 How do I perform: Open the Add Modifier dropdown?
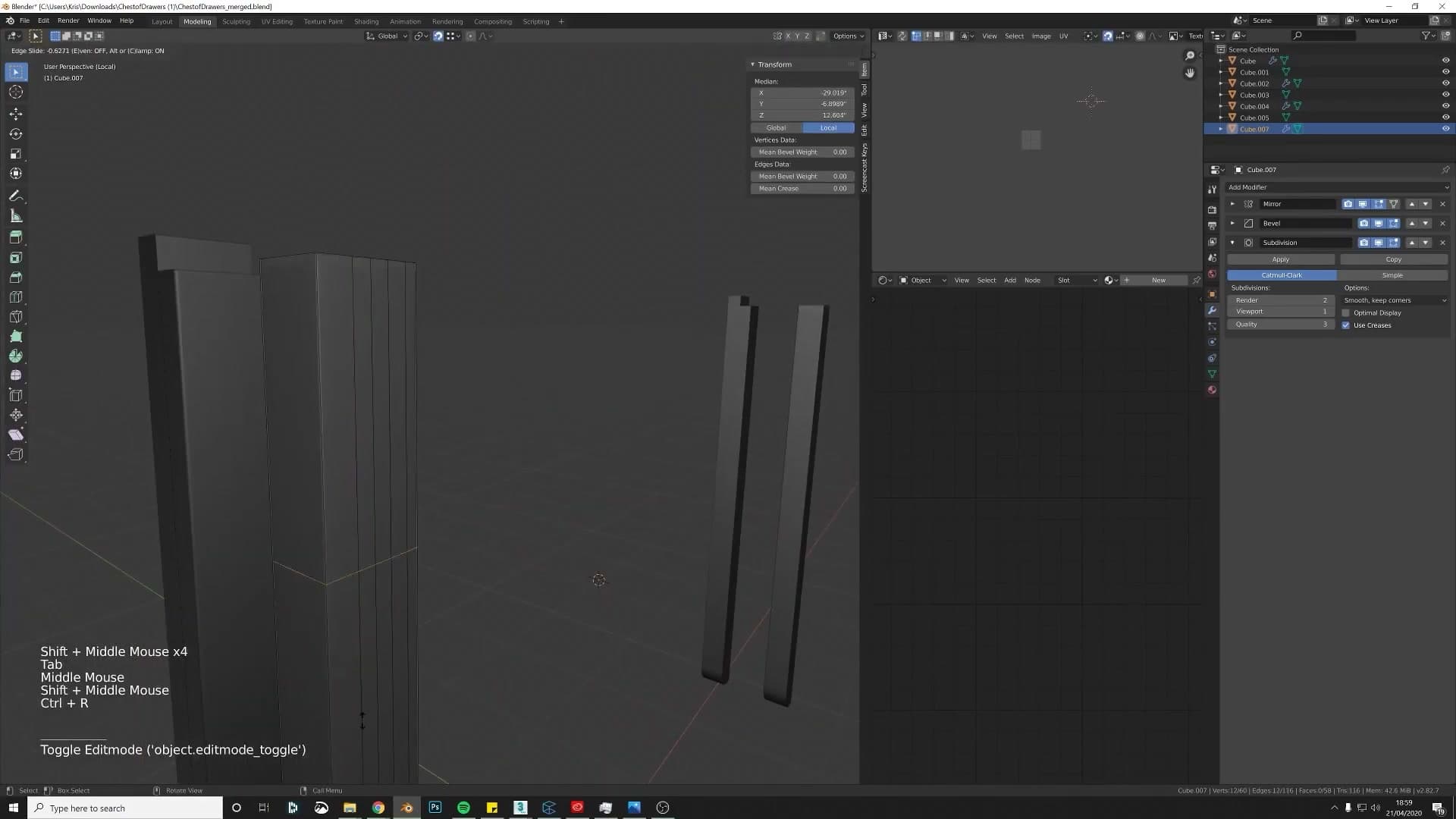1338,187
